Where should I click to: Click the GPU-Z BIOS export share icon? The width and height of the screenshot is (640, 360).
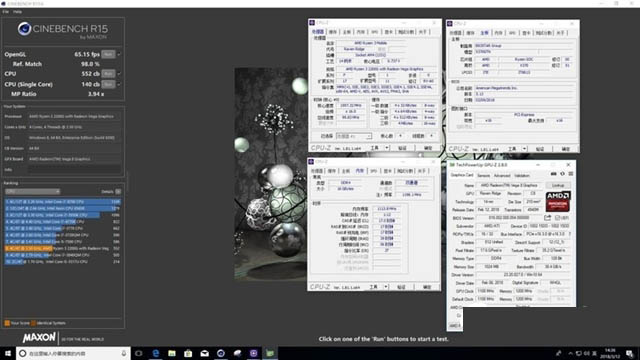(x=548, y=218)
